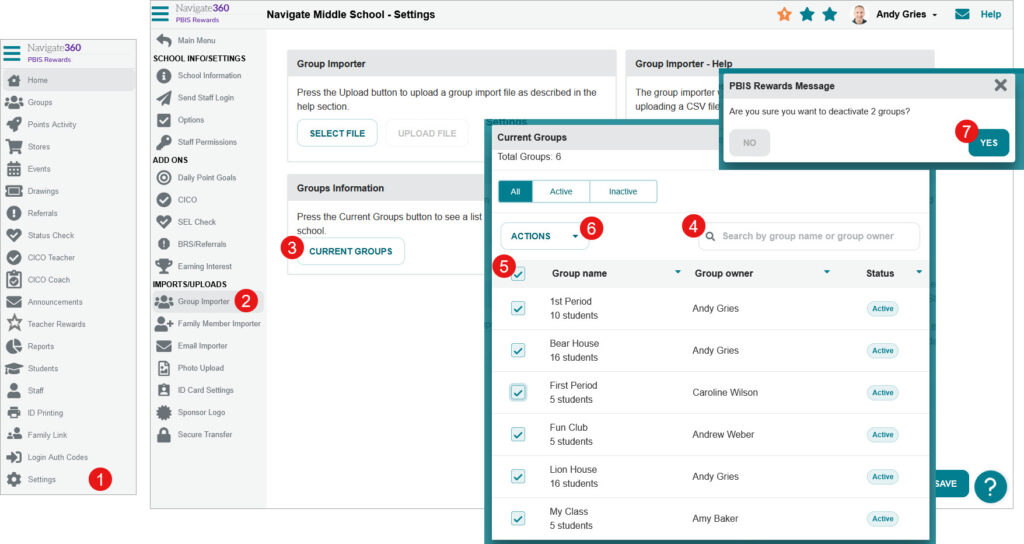Switch to the Active groups tab
The height and width of the screenshot is (544, 1024).
coord(561,192)
